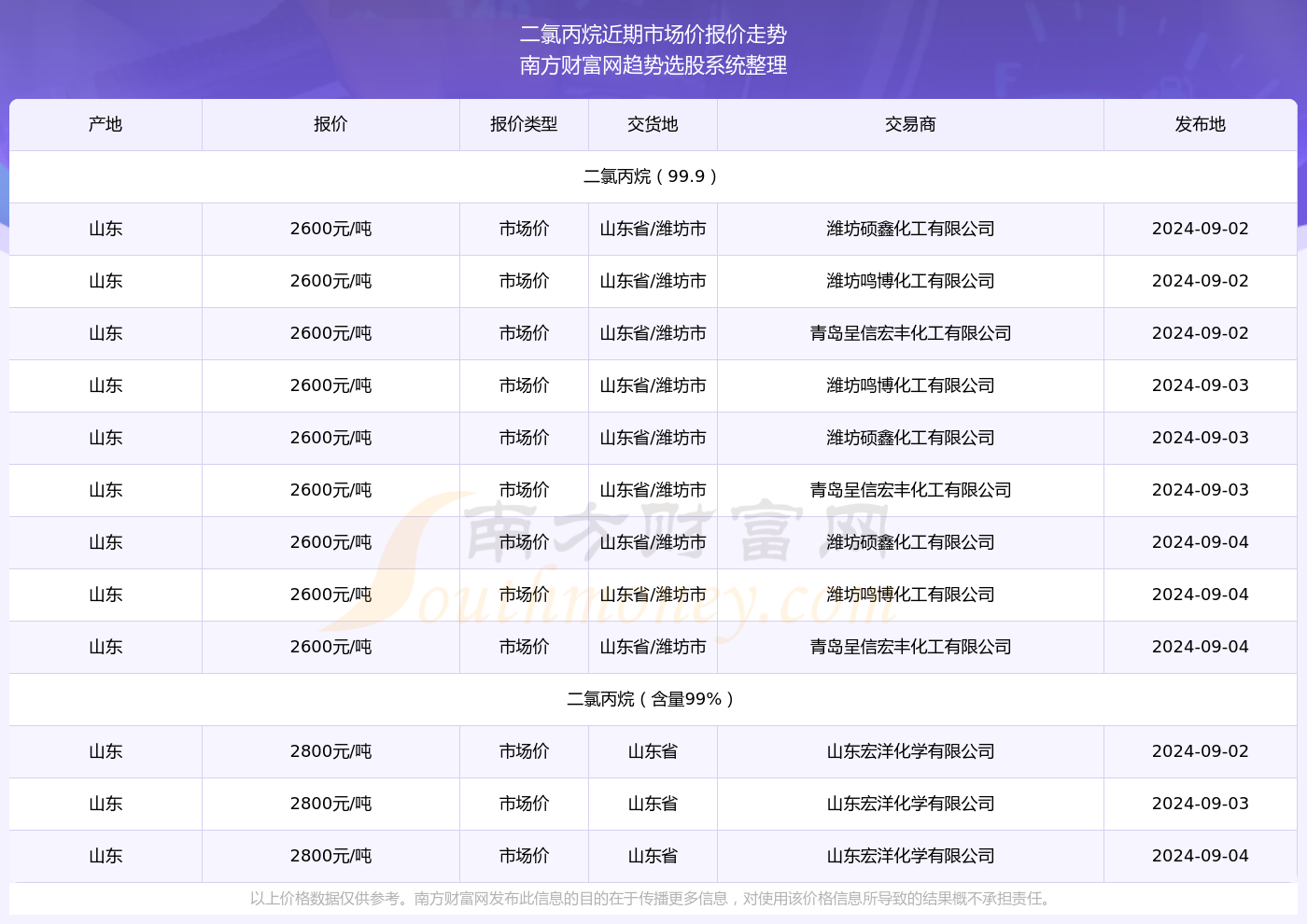The height and width of the screenshot is (924, 1307).
Task: Click the 交易商 column header
Action: click(910, 124)
